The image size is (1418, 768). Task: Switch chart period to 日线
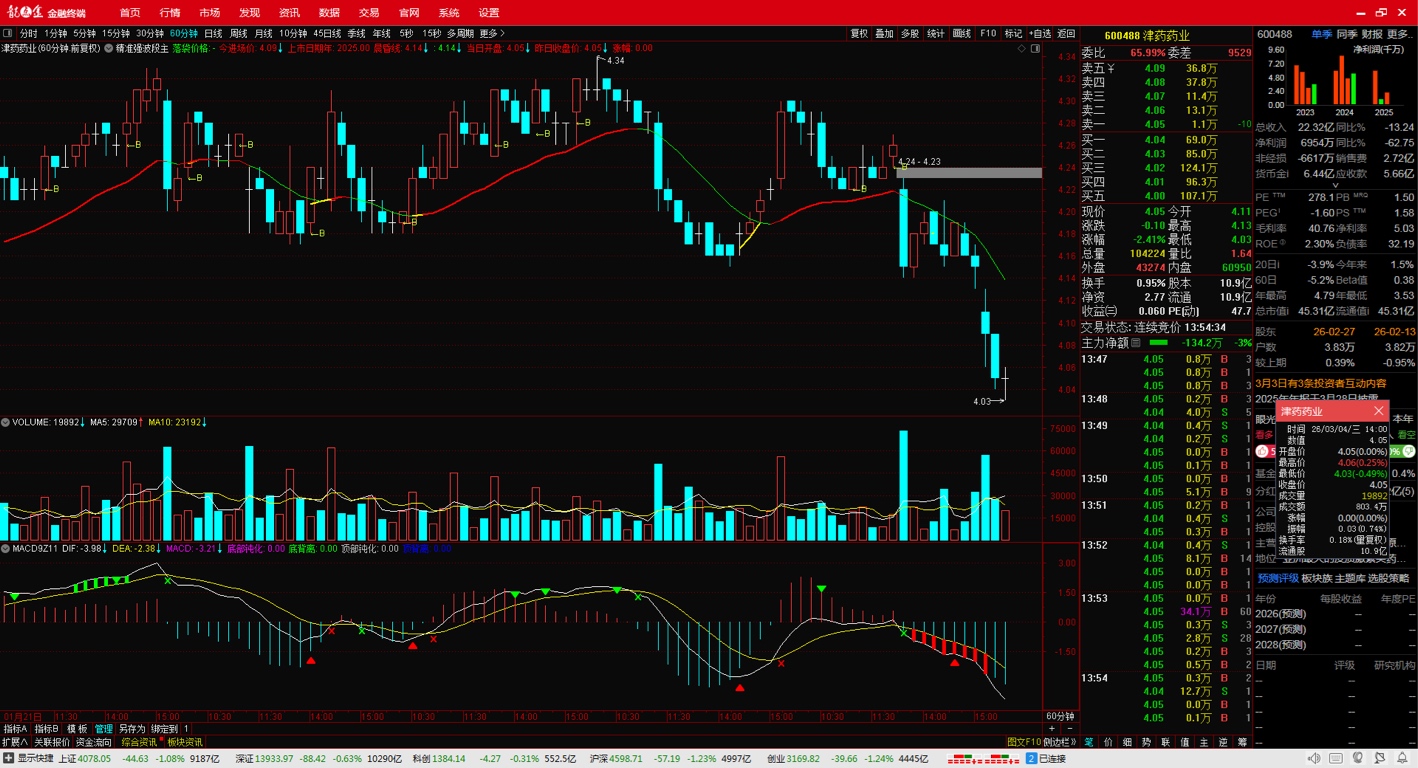pos(213,33)
